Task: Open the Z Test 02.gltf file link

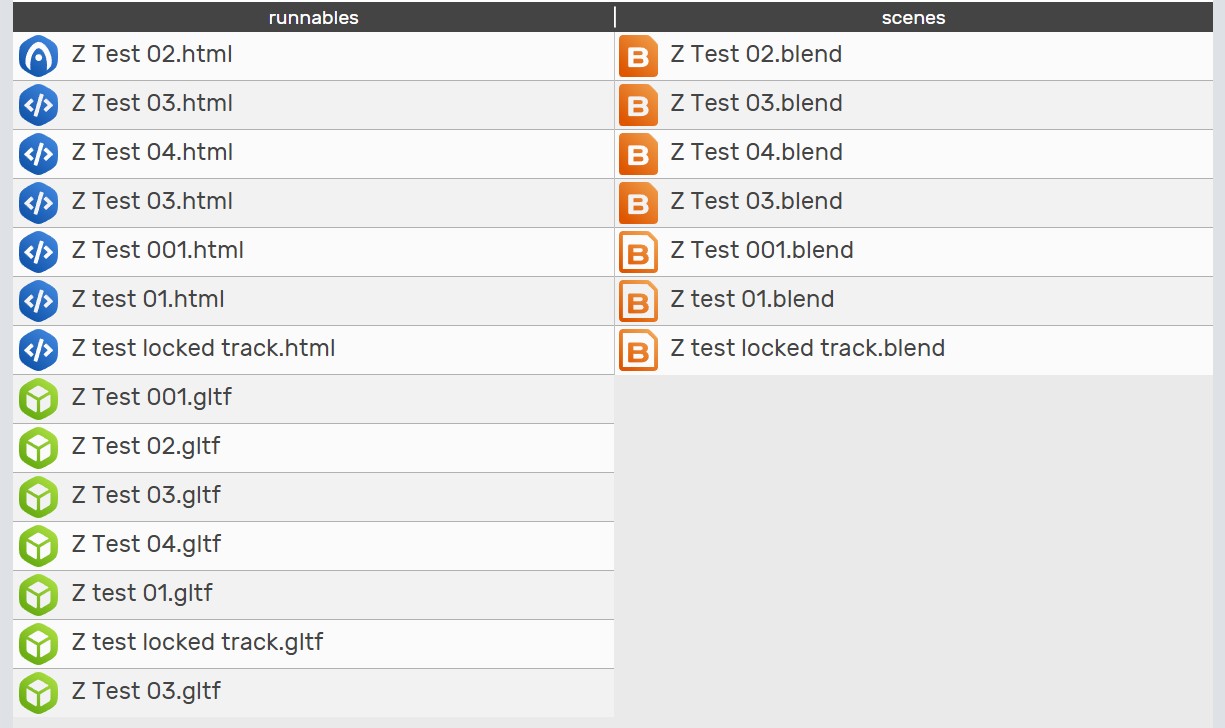Action: [x=146, y=446]
